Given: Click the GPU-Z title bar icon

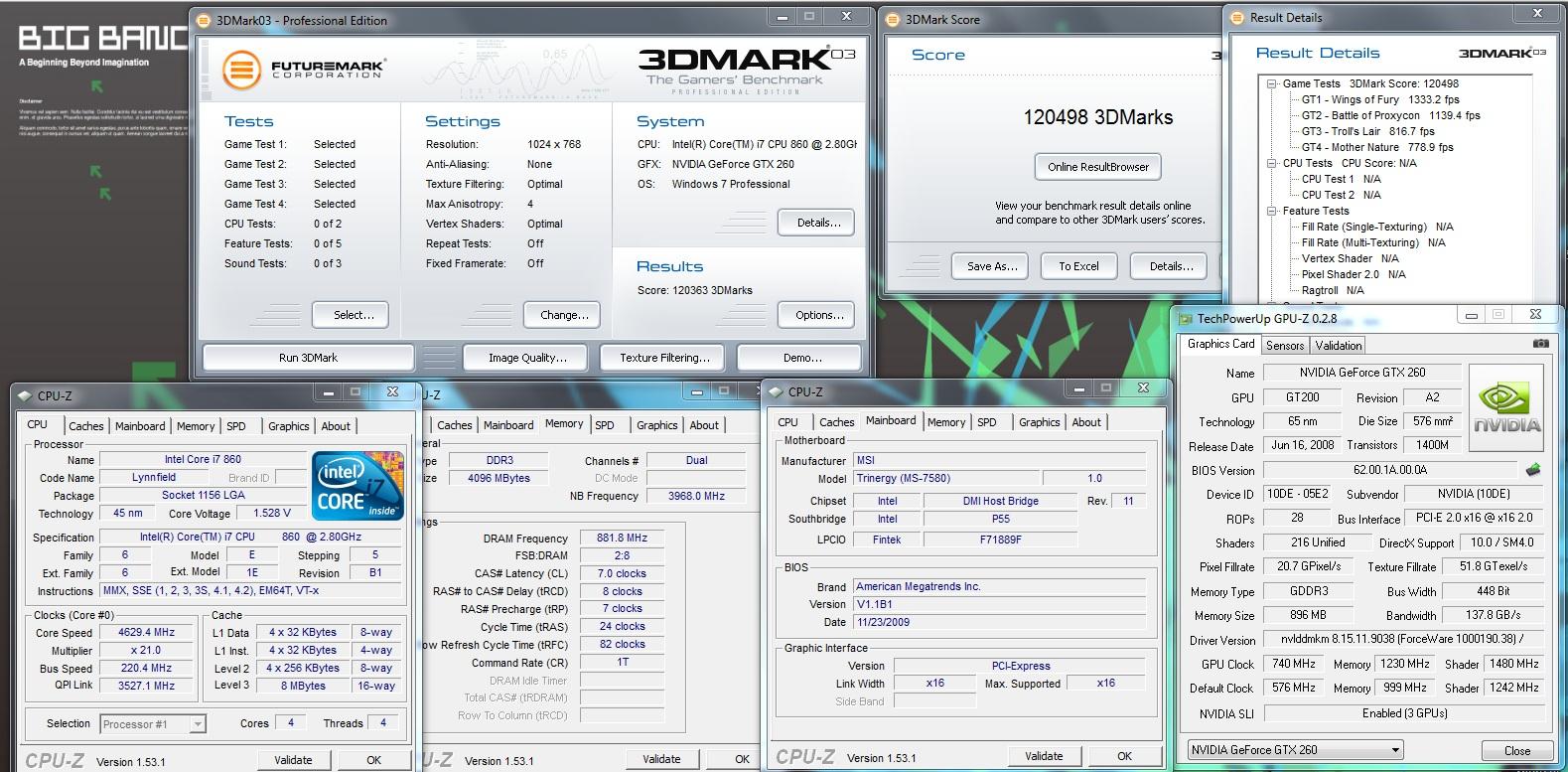Looking at the screenshot, I should point(1185,318).
